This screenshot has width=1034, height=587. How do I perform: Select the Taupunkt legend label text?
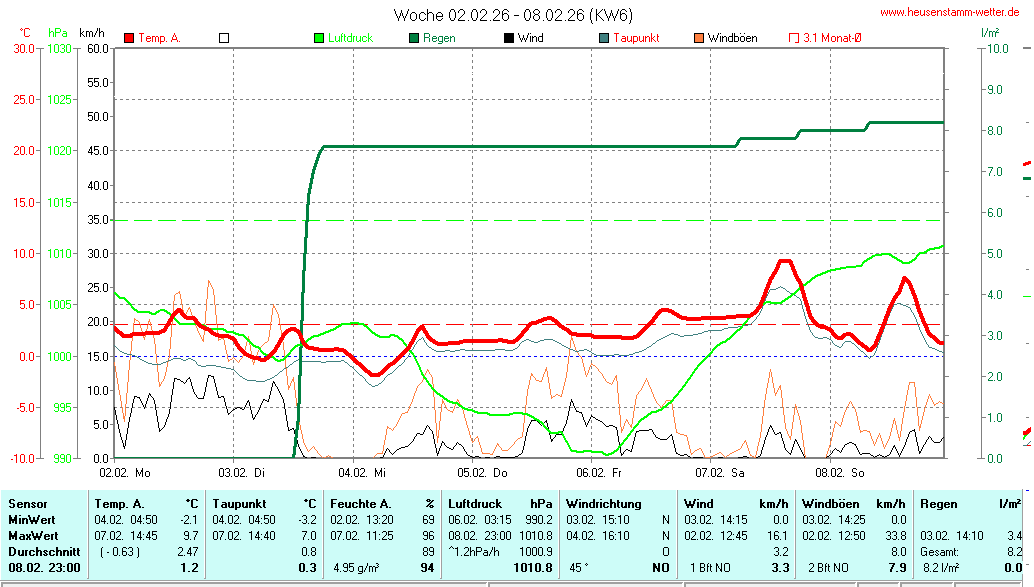(636, 38)
